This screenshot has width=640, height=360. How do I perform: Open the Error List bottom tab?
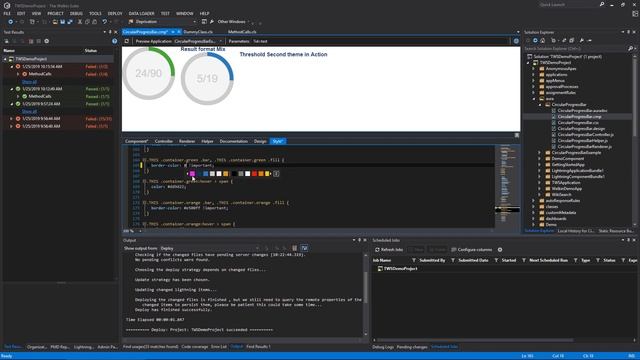tap(219, 347)
